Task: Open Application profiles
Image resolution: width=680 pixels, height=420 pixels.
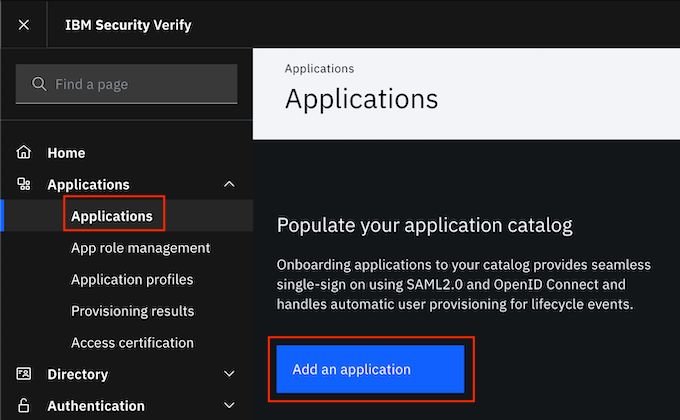Action: [x=132, y=279]
